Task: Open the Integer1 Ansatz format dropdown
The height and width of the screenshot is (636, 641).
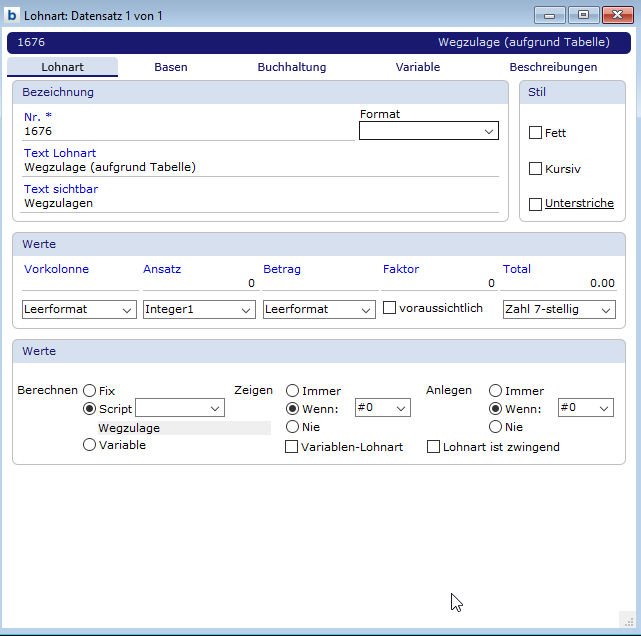Action: pos(198,310)
